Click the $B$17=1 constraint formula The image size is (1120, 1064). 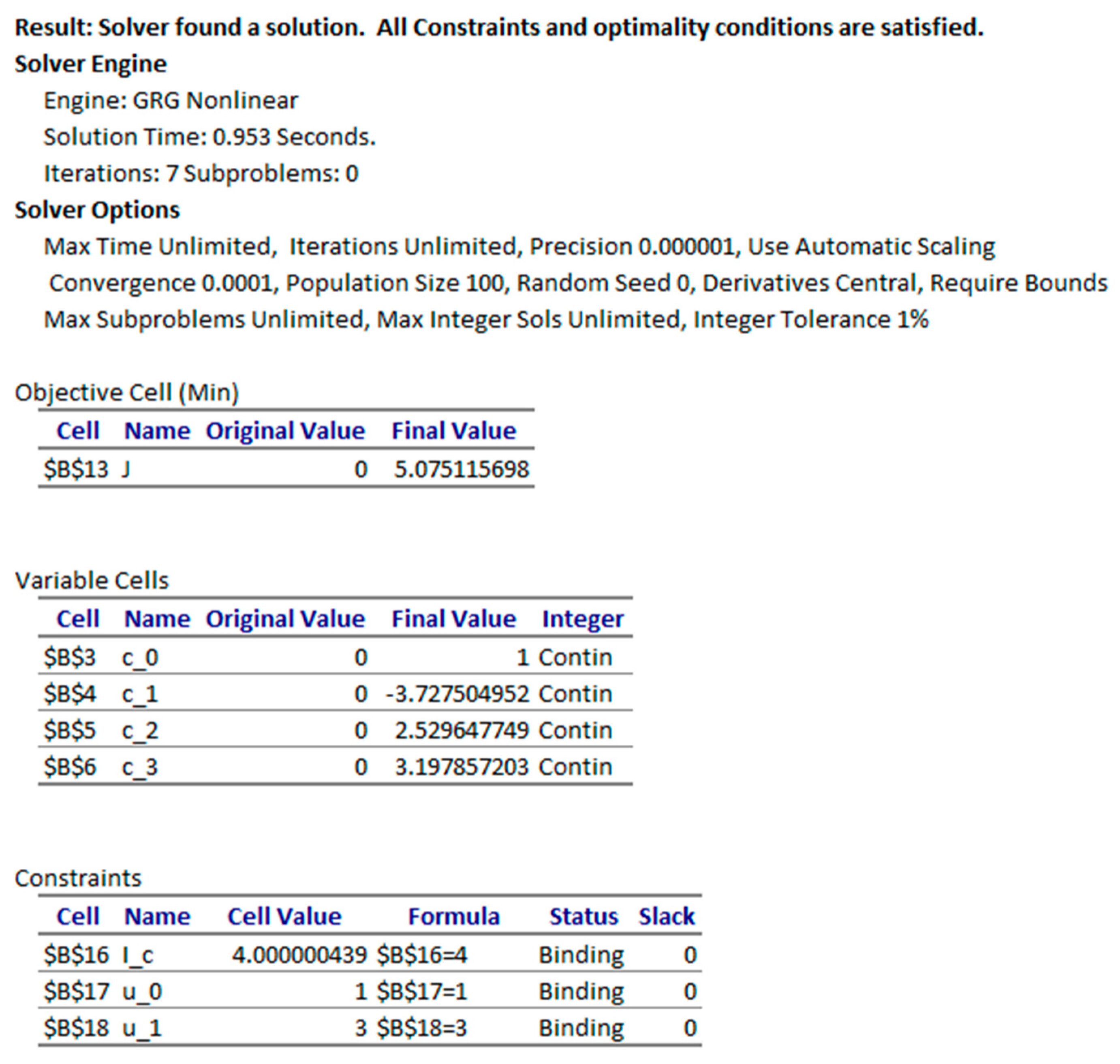tap(421, 991)
